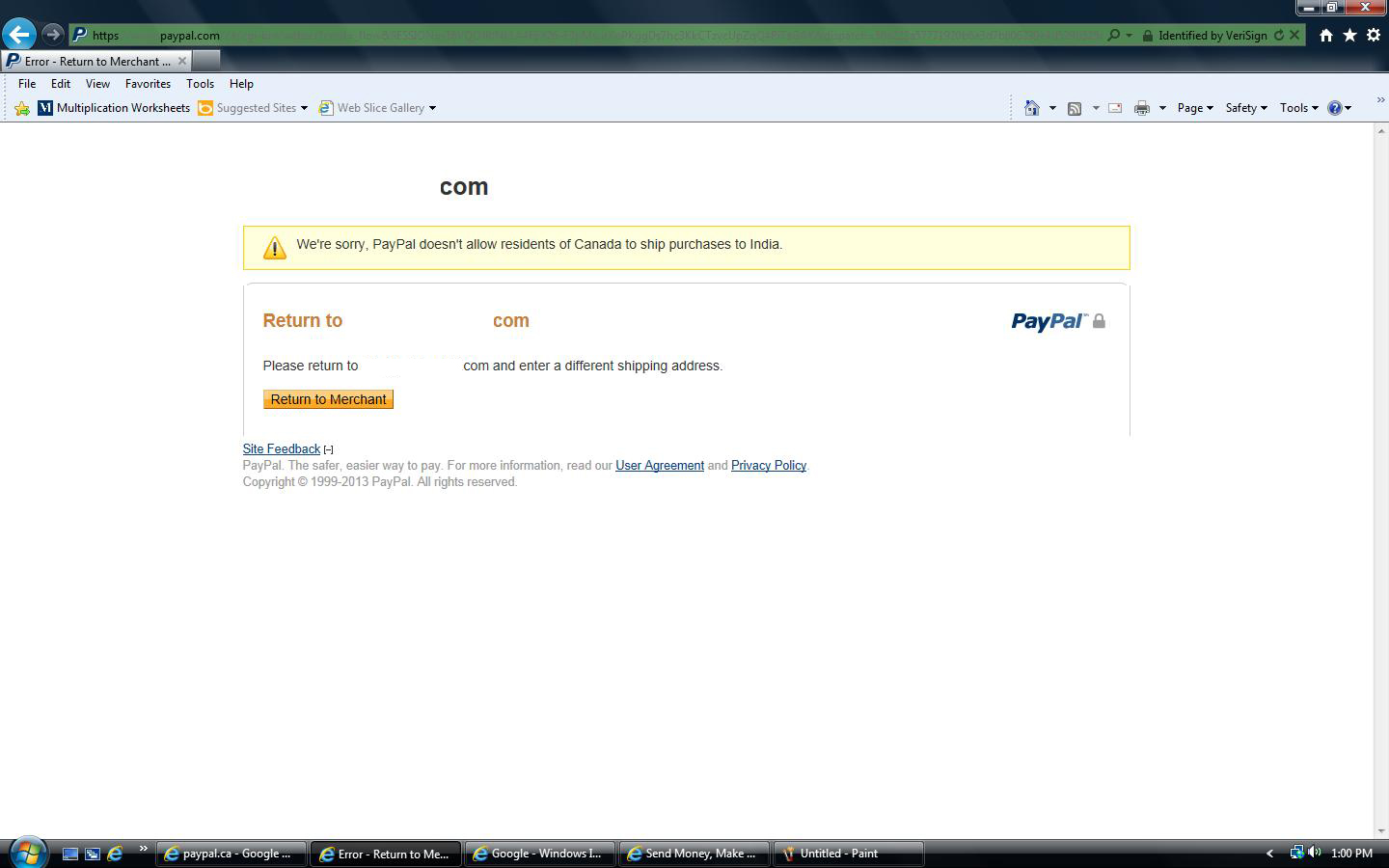Image resolution: width=1389 pixels, height=868 pixels.
Task: Open the Privacy Policy link
Action: [x=769, y=466]
